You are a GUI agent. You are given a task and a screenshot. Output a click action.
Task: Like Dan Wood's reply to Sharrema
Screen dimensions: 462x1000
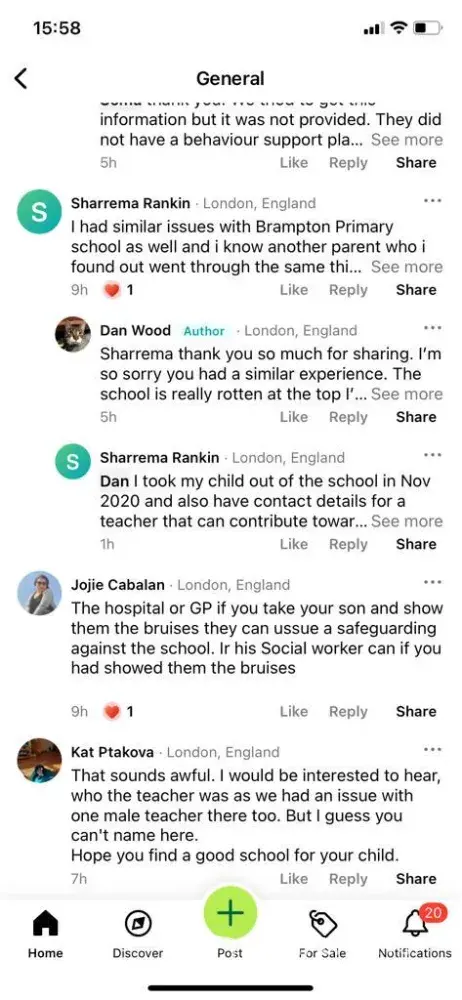click(294, 417)
